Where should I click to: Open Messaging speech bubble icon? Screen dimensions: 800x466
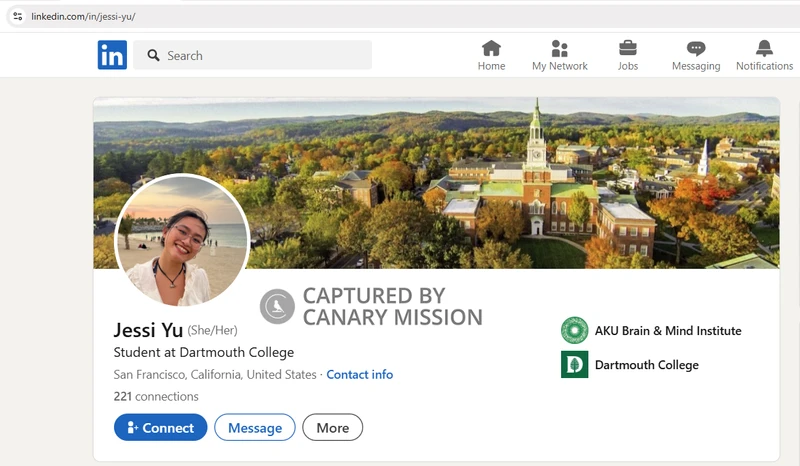pyautogui.click(x=696, y=48)
